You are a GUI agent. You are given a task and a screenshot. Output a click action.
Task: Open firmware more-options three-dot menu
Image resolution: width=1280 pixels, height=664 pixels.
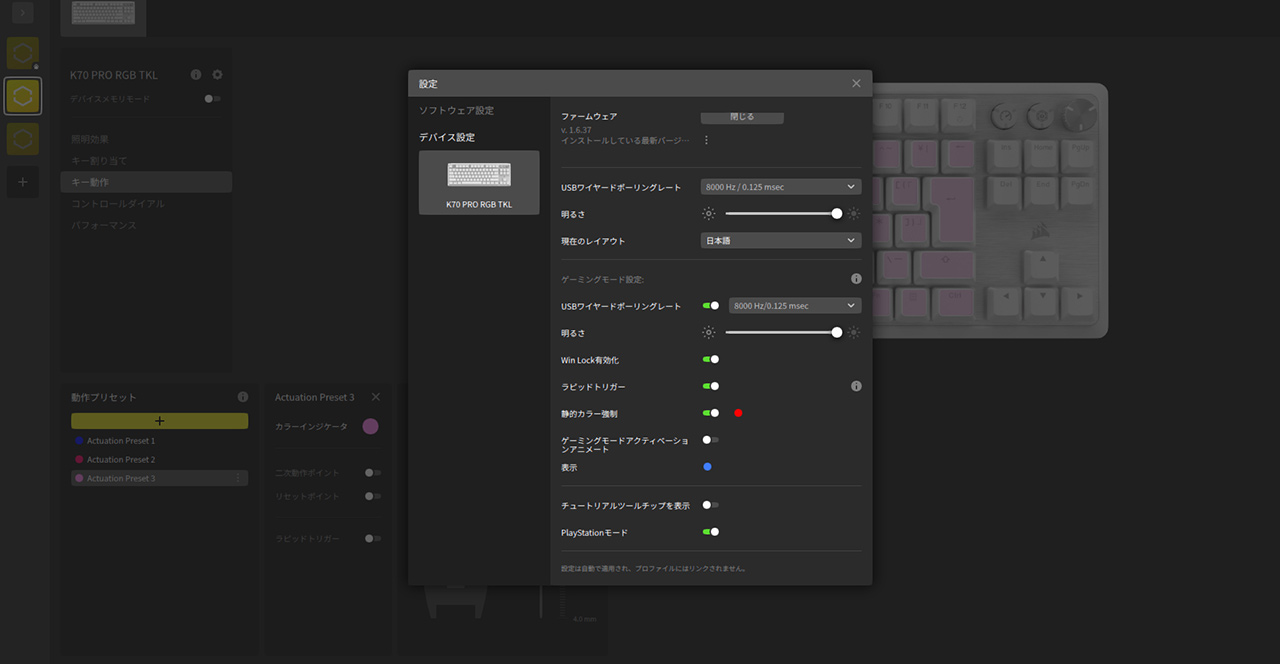click(x=706, y=140)
